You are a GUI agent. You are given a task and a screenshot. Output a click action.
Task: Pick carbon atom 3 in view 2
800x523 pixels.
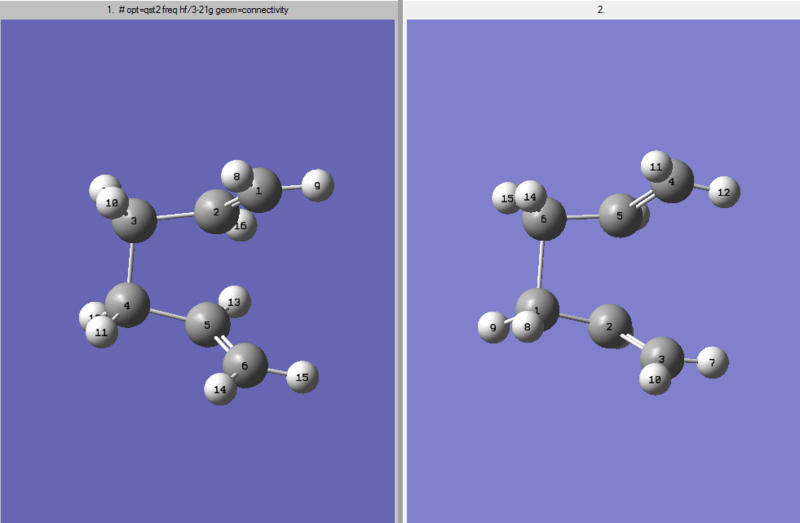coord(662,358)
